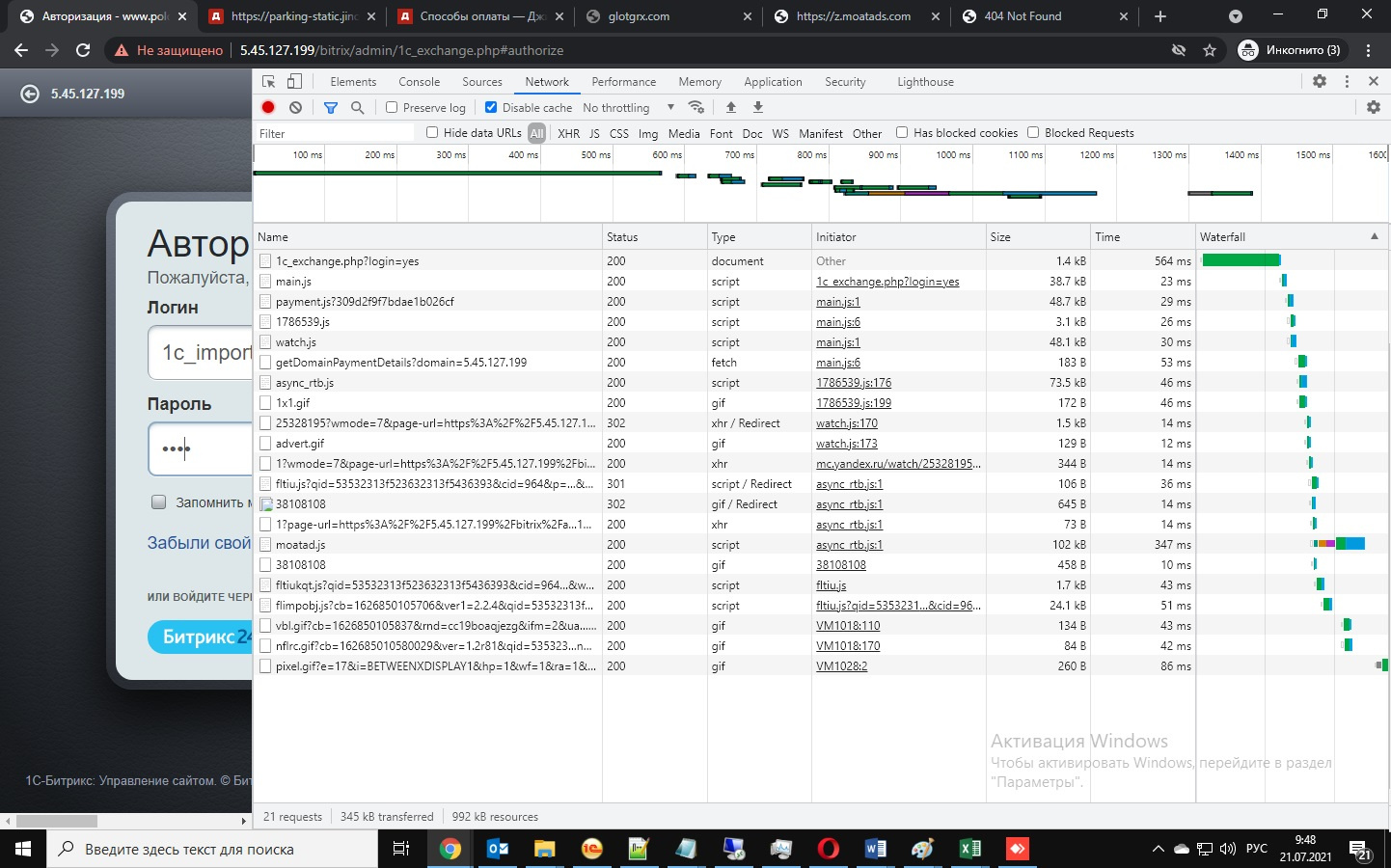Open Chrome tab search dropdown arrow
1391x868 pixels.
click(1236, 16)
